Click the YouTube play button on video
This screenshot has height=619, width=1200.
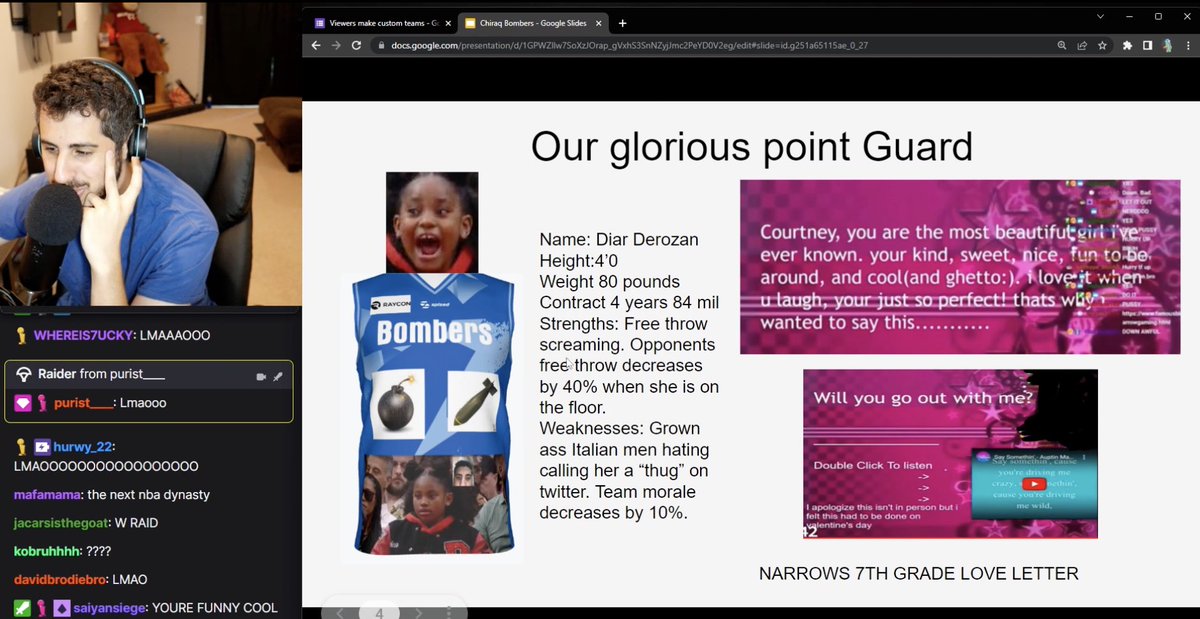(x=1034, y=484)
